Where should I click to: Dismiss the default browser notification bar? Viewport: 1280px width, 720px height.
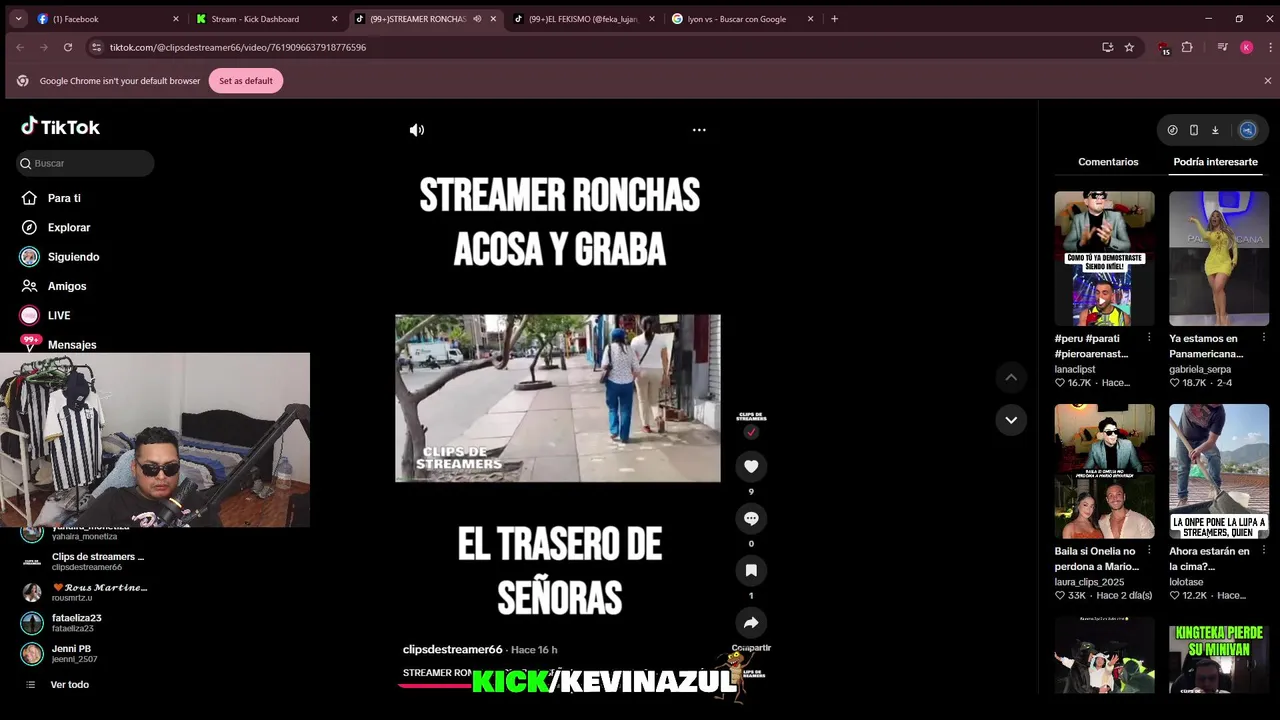1267,81
